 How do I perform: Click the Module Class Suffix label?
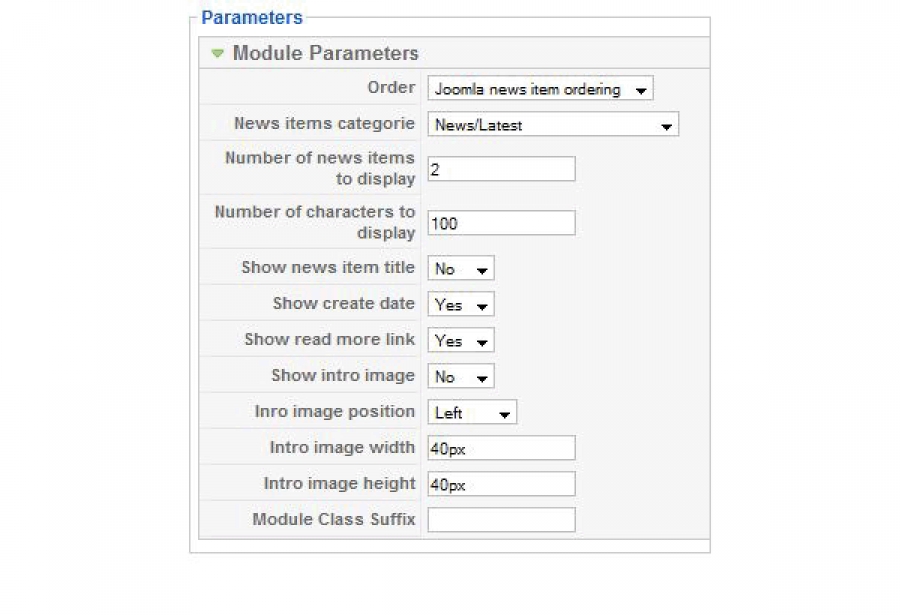[333, 519]
